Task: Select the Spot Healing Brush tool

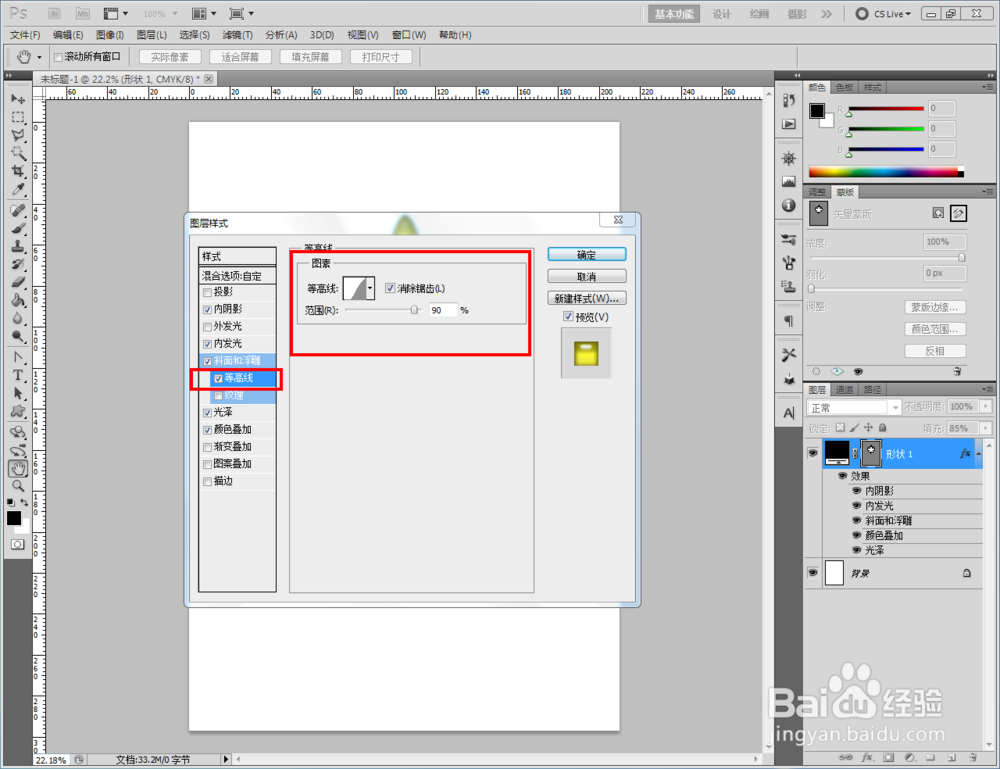Action: (18, 210)
